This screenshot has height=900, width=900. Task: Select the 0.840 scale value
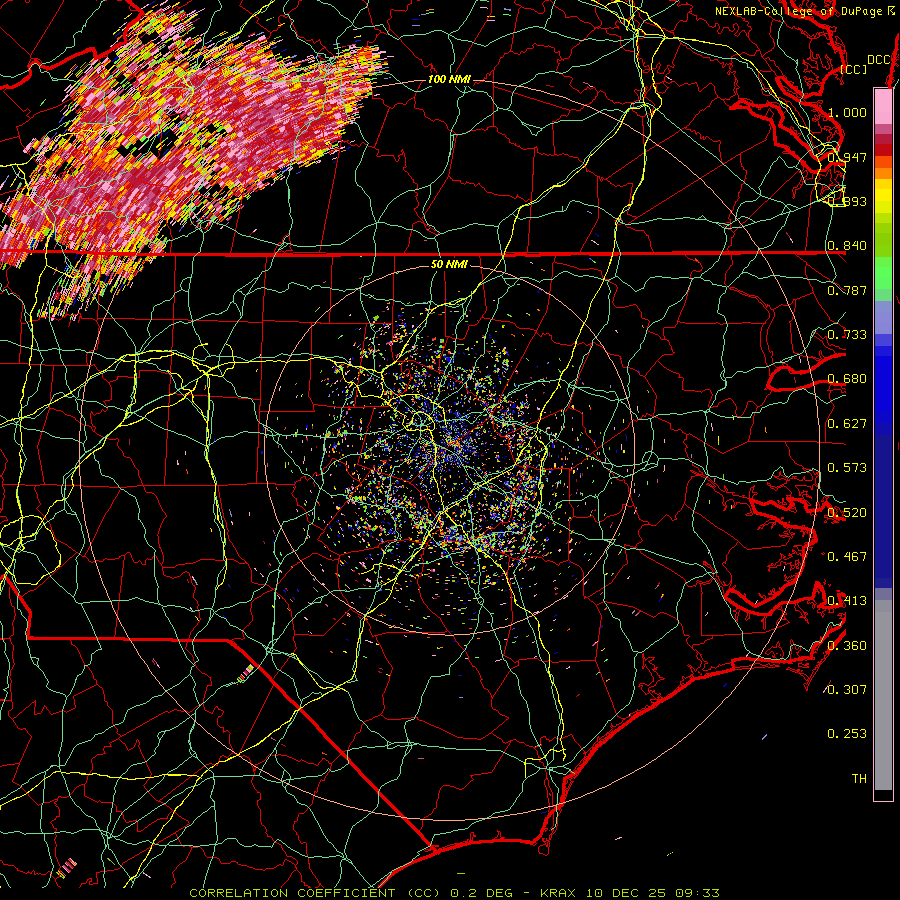click(847, 246)
